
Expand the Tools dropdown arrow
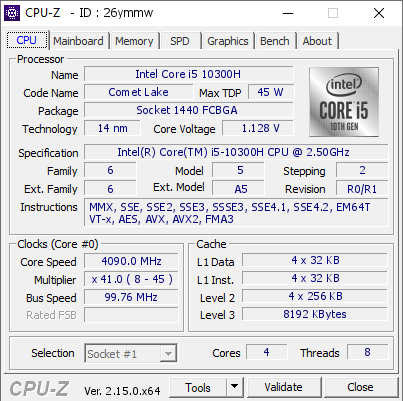(x=235, y=387)
